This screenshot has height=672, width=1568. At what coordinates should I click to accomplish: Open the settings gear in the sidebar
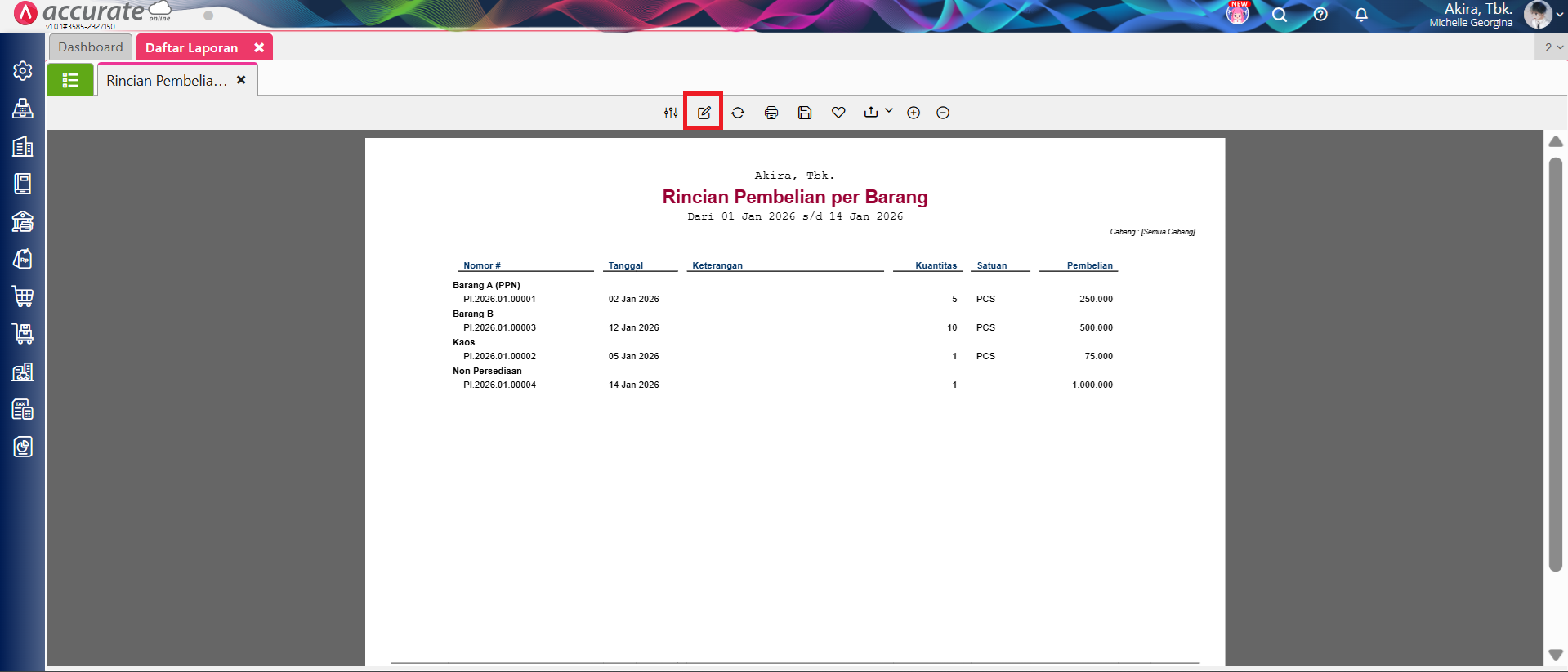point(23,71)
